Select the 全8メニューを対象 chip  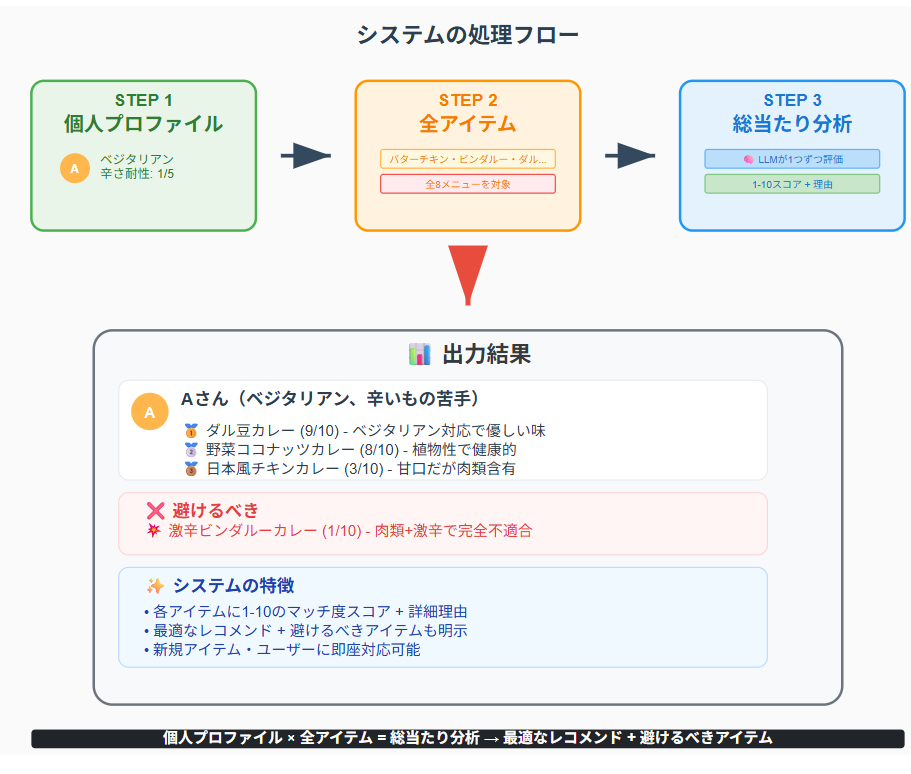click(468, 184)
